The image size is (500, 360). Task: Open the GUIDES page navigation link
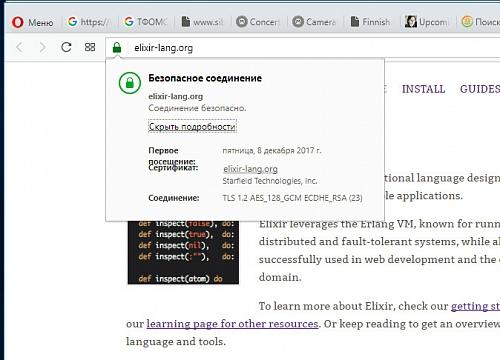click(480, 89)
